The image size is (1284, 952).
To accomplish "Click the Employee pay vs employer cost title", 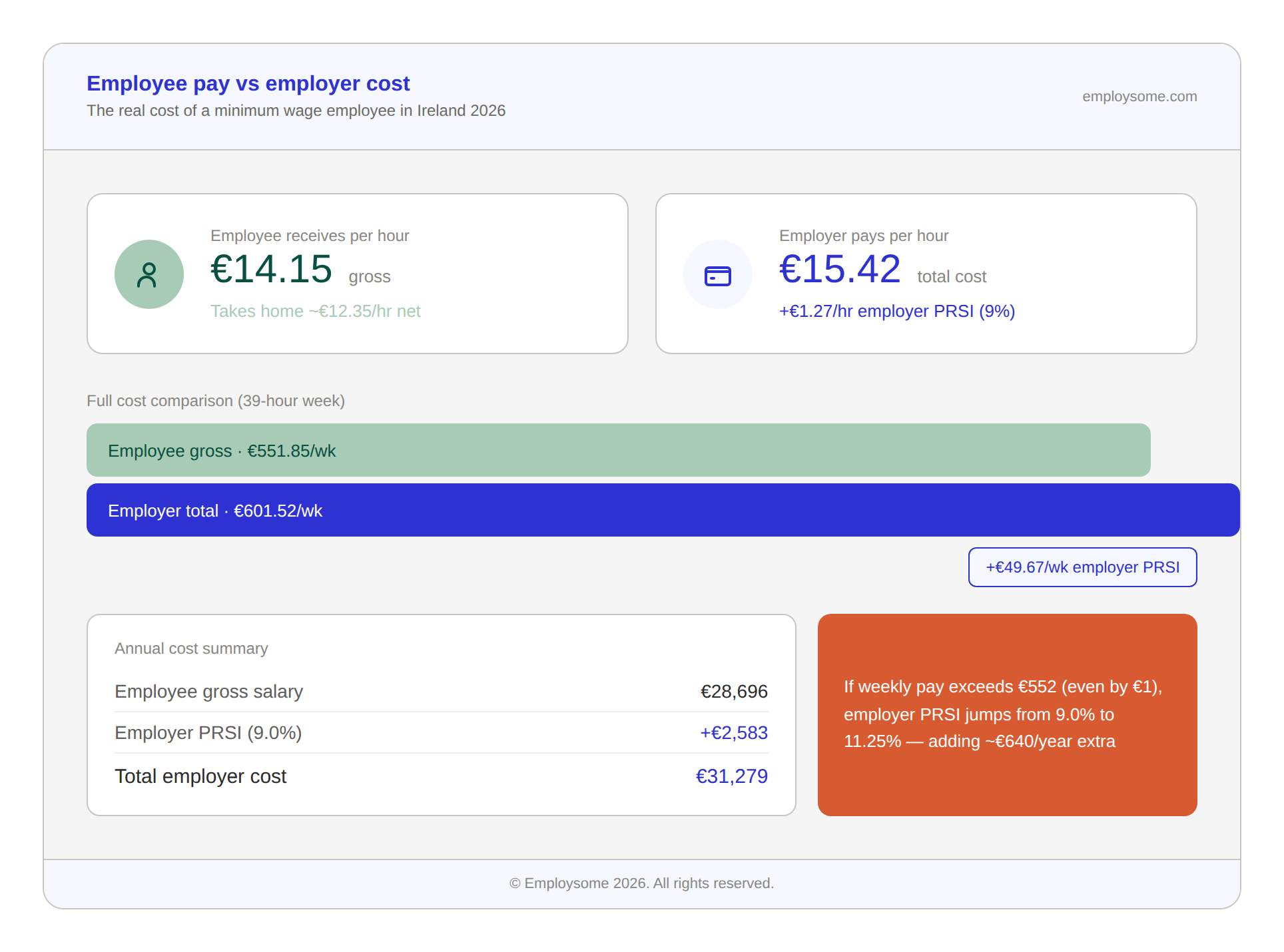I will [x=248, y=83].
